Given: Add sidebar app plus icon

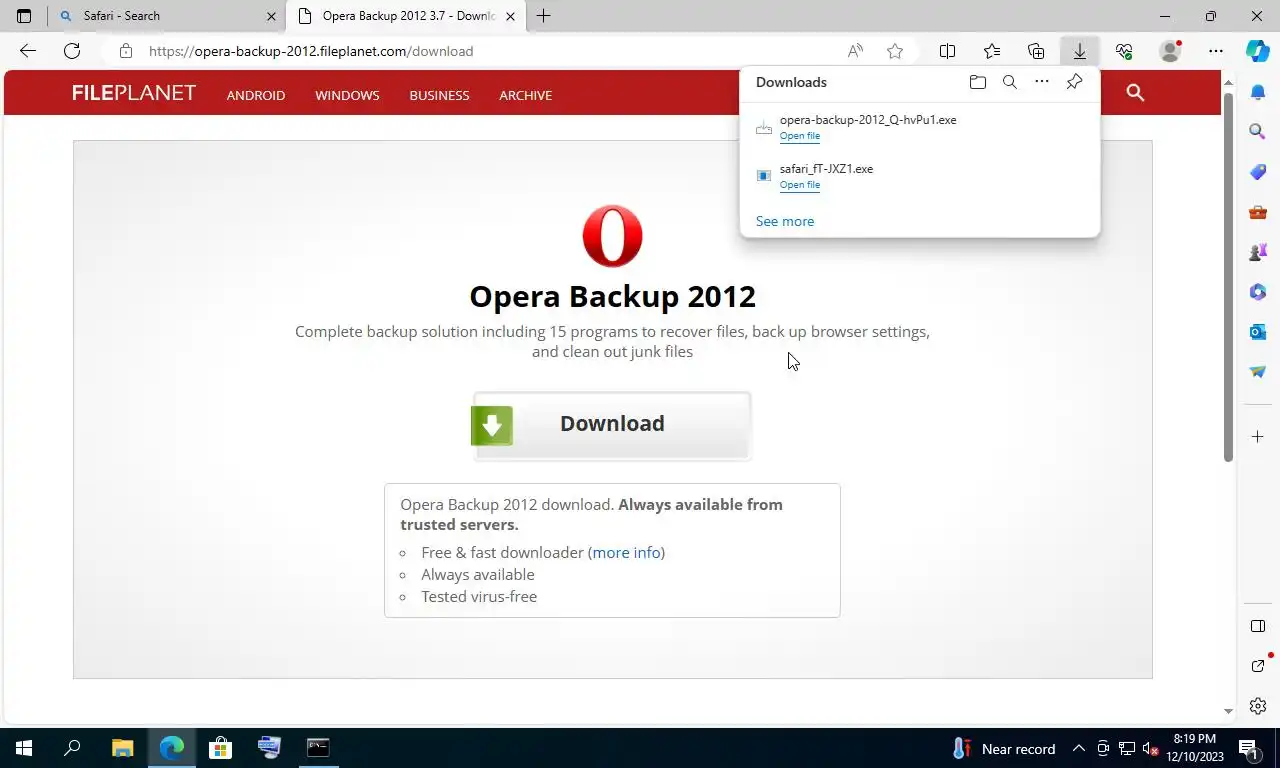Looking at the screenshot, I should click(x=1258, y=437).
